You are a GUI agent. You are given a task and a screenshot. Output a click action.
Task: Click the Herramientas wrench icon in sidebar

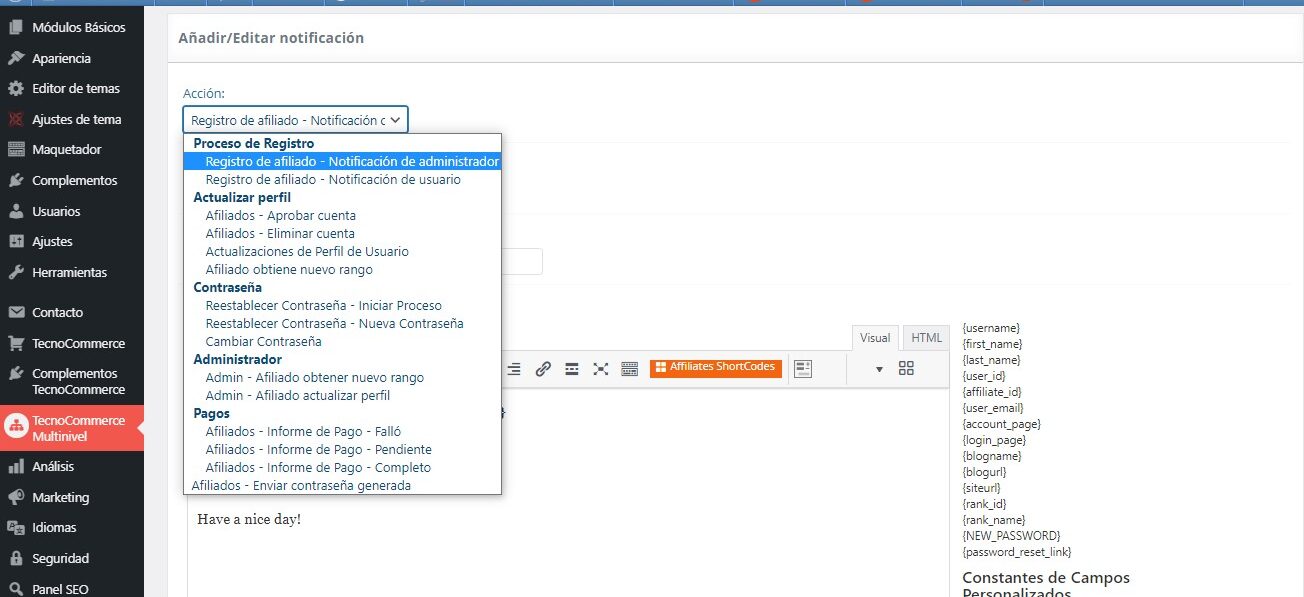[16, 273]
